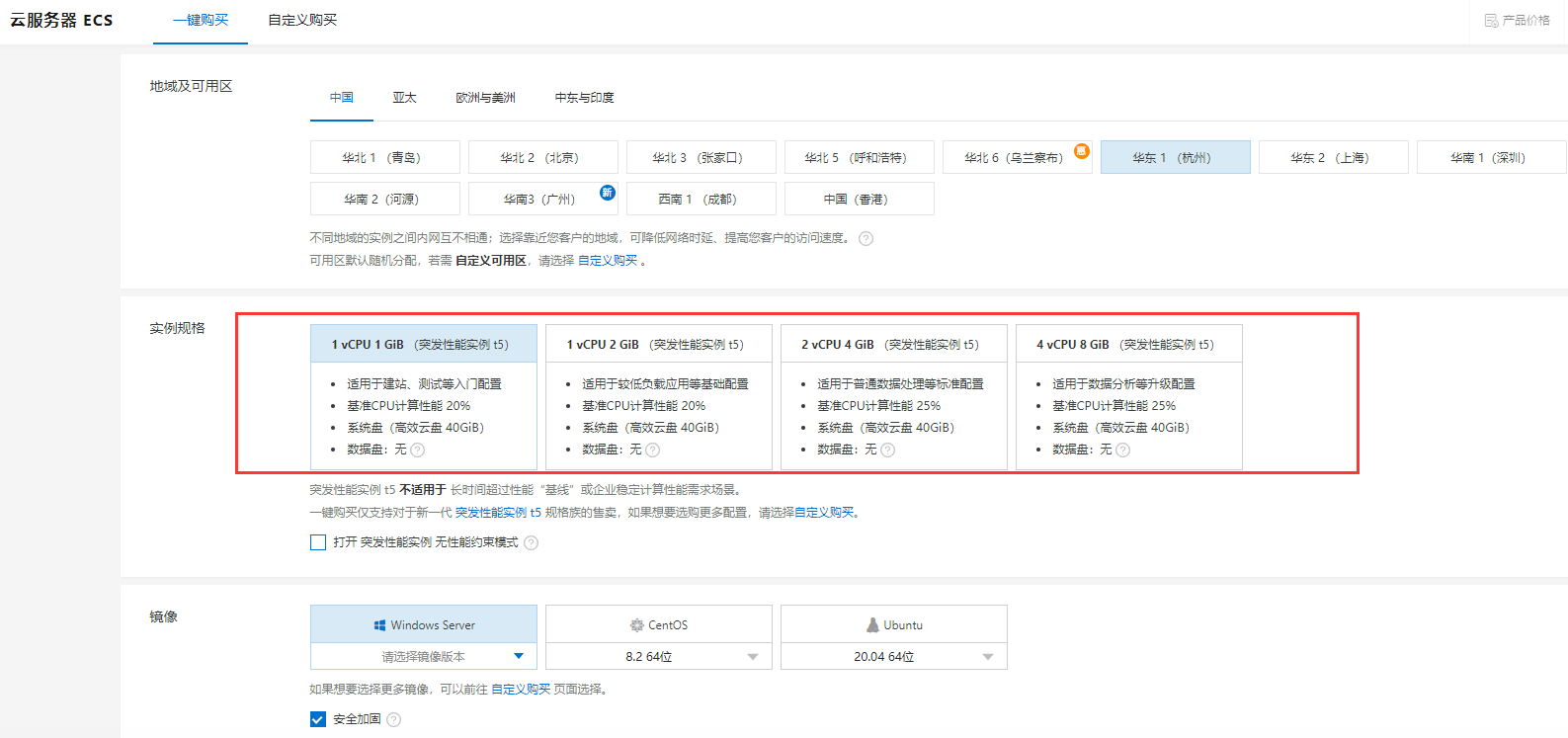Choose region 华南 2 (河源)
1568x738 pixels.
(x=385, y=199)
